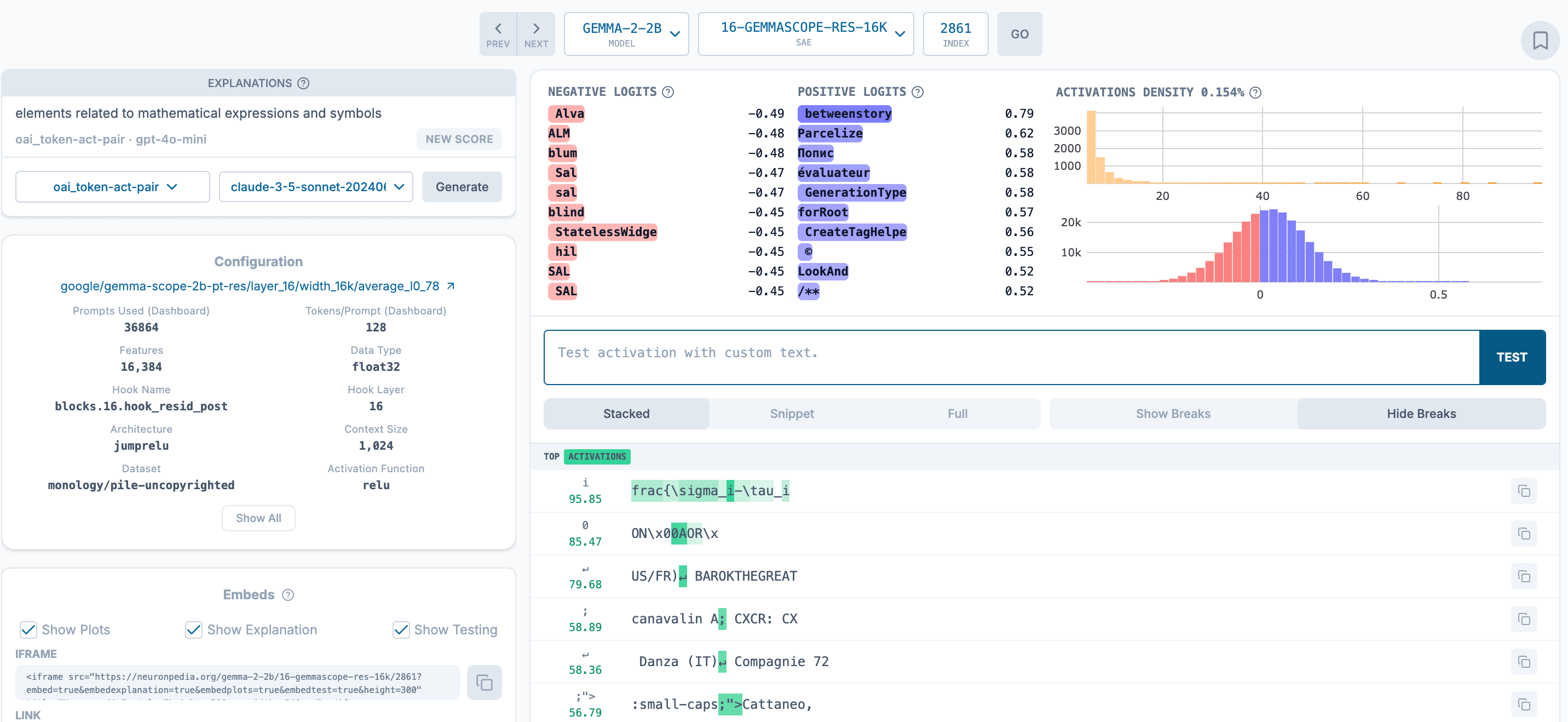Expand the 16-GEMMASCOPE-RES-16K SAE dropdown
Image resolution: width=1568 pixels, height=722 pixels.
(805, 34)
